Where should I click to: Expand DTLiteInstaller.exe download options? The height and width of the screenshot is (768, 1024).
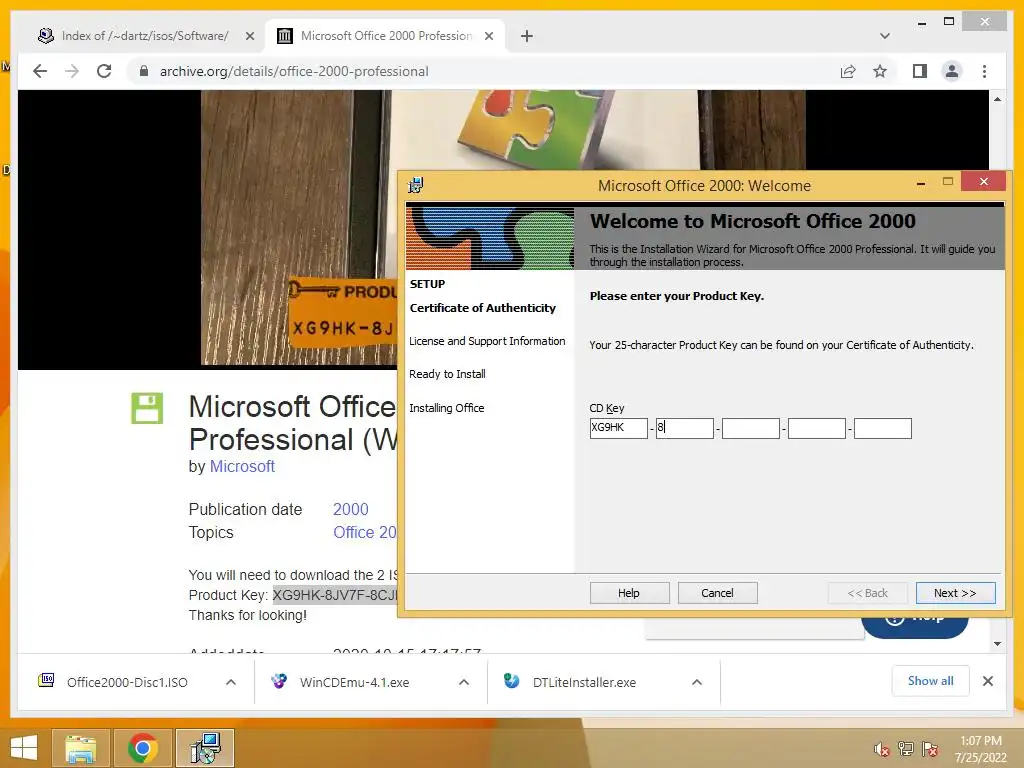(697, 682)
